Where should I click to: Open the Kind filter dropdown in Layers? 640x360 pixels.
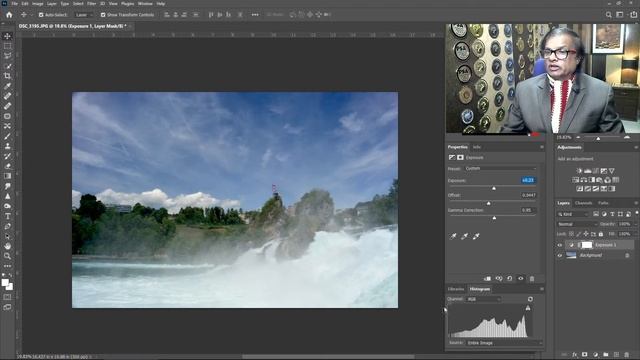point(573,214)
